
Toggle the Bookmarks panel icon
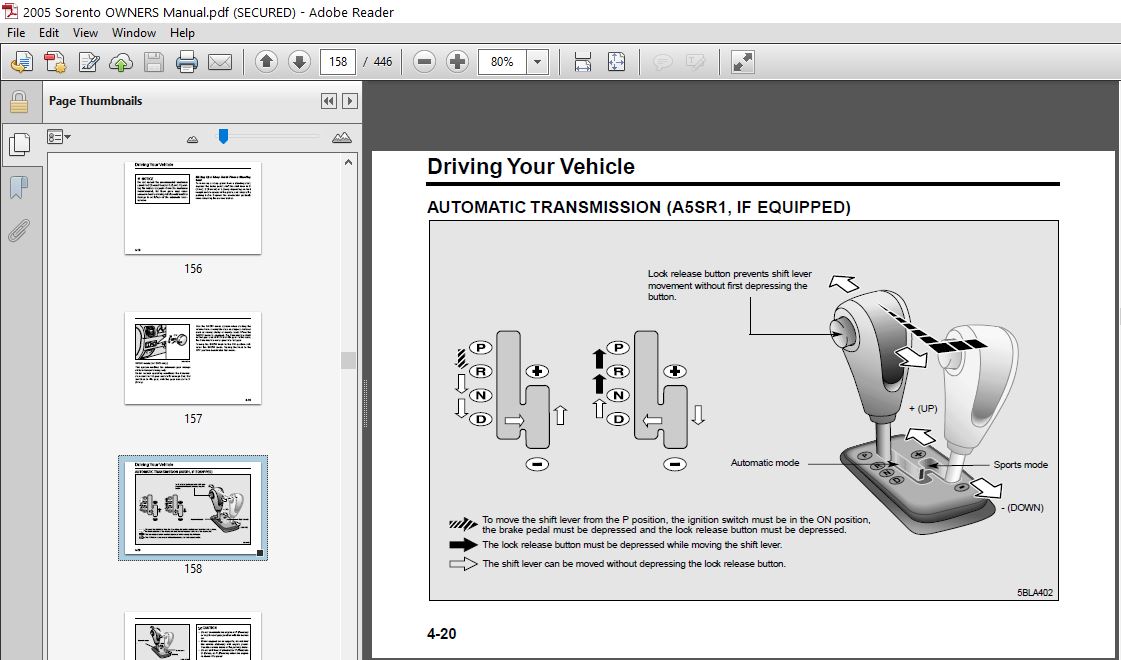click(19, 187)
